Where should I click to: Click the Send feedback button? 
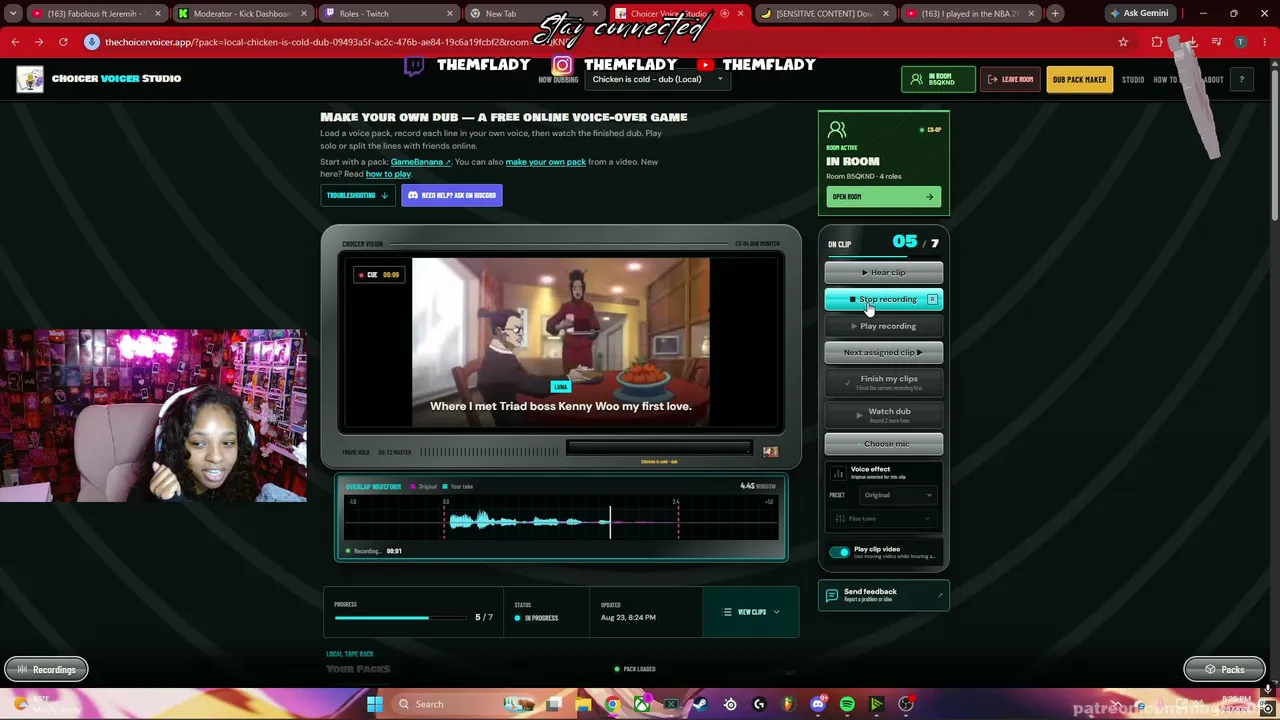[x=883, y=596]
